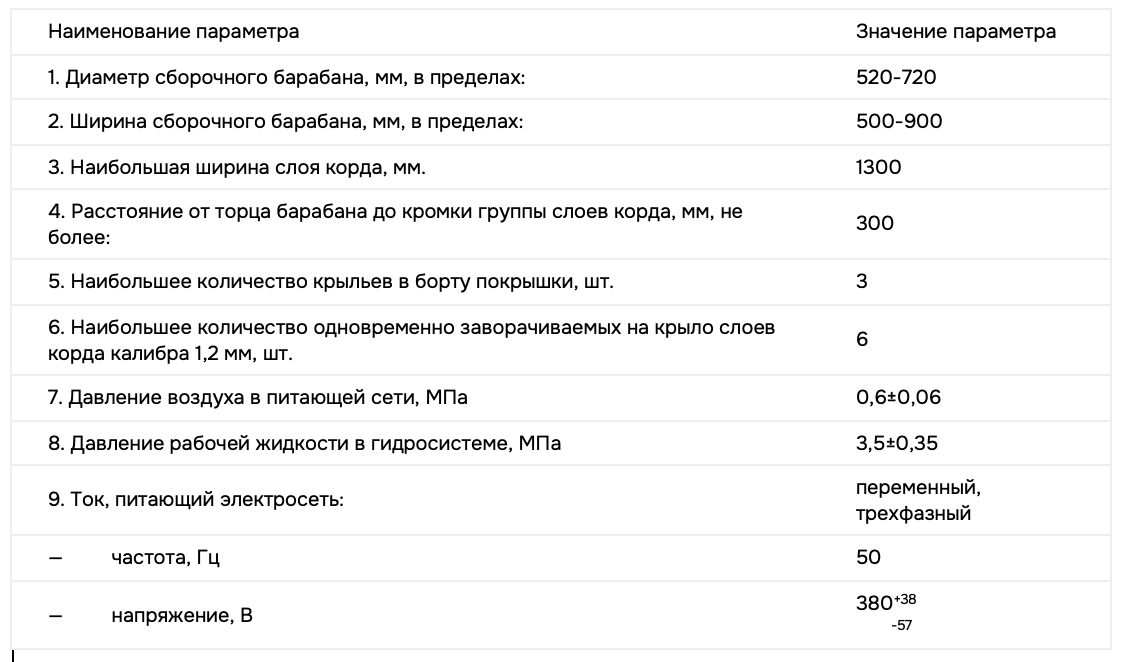Viewport: 1128px width, 662px height.
Task: Select the 'Давление рабочей жидкости' row label
Action: 304,443
